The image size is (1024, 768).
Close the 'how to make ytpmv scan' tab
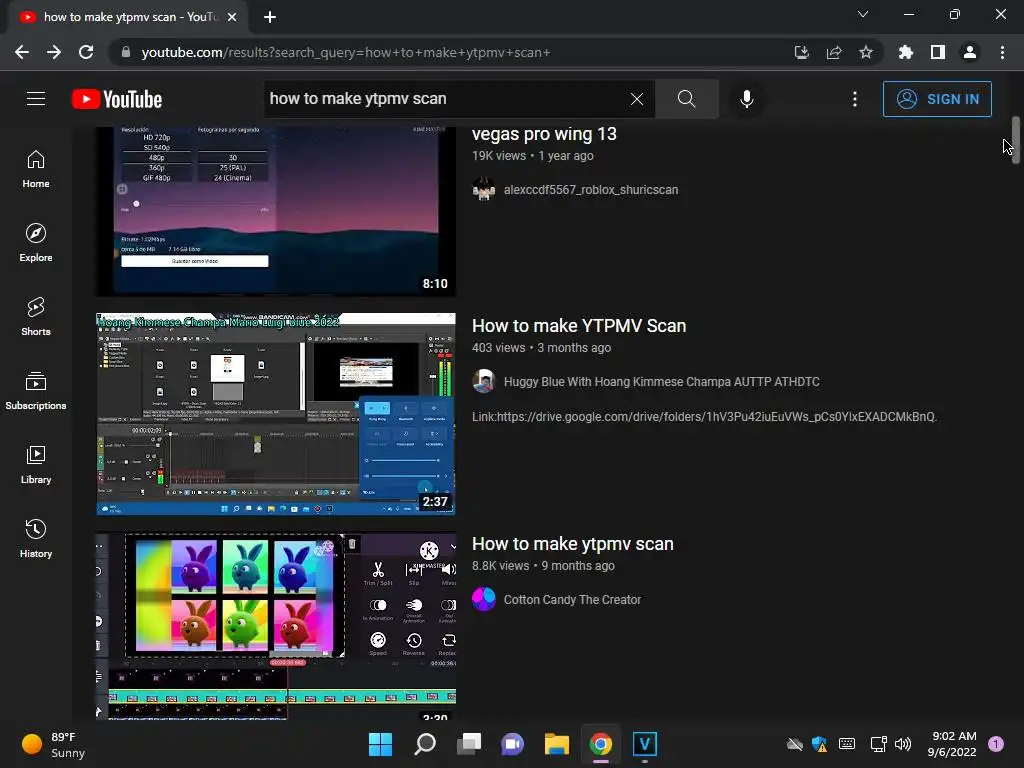tap(232, 17)
